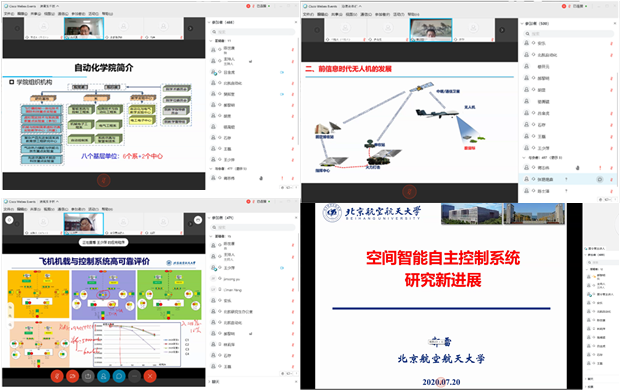Expand the 聊天 chat panel below the participant list

(x=214, y=382)
